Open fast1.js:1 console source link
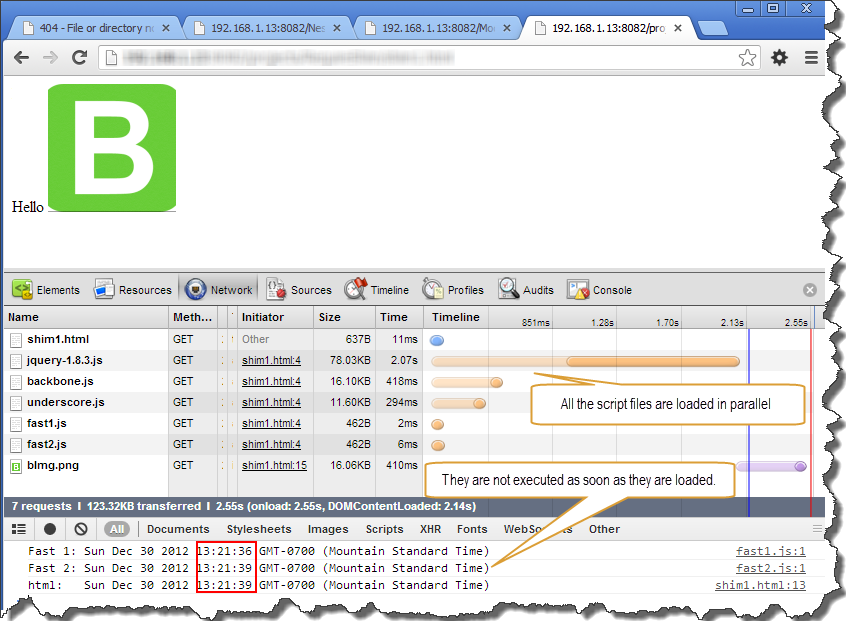 (770, 551)
